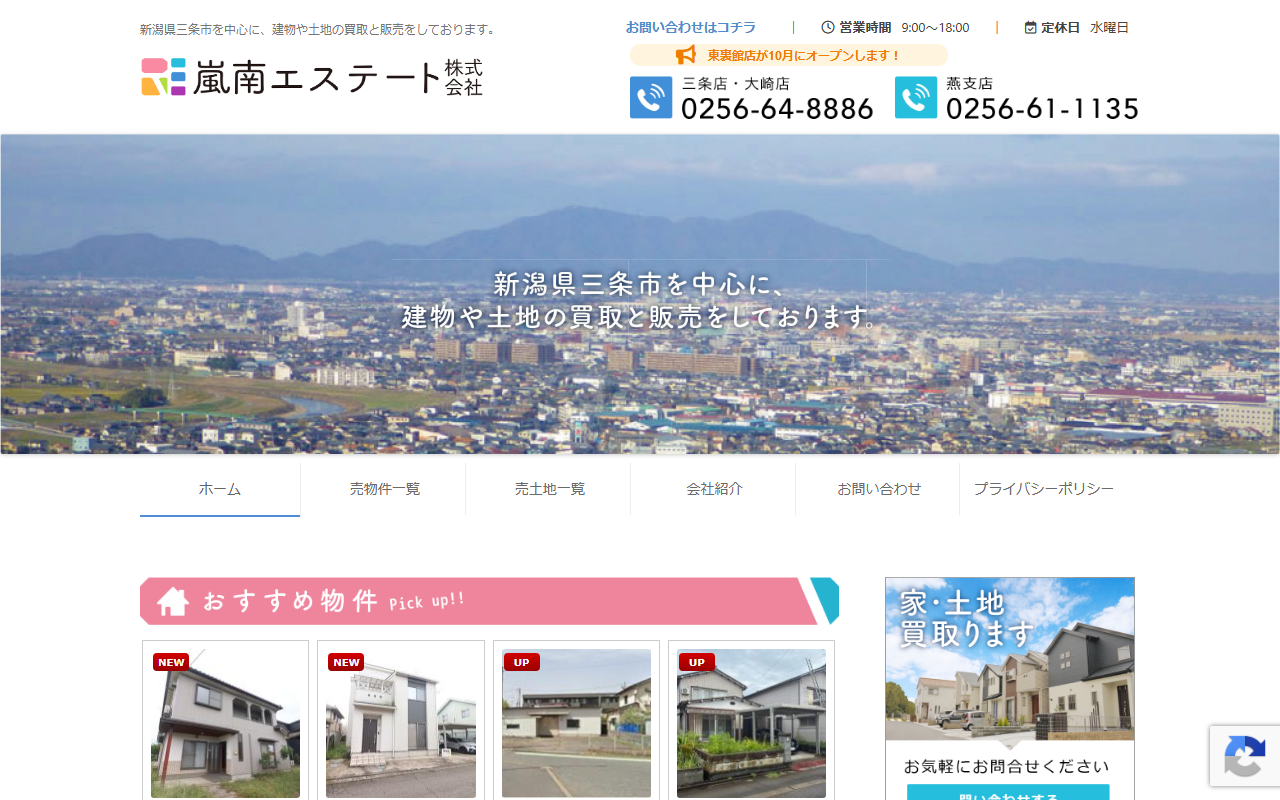Open the 売土地一覧 navigation tab

(x=550, y=489)
